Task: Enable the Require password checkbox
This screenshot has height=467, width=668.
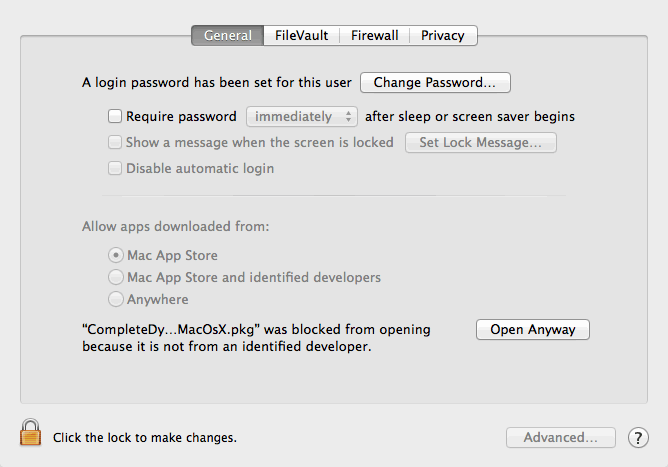Action: pos(115,116)
